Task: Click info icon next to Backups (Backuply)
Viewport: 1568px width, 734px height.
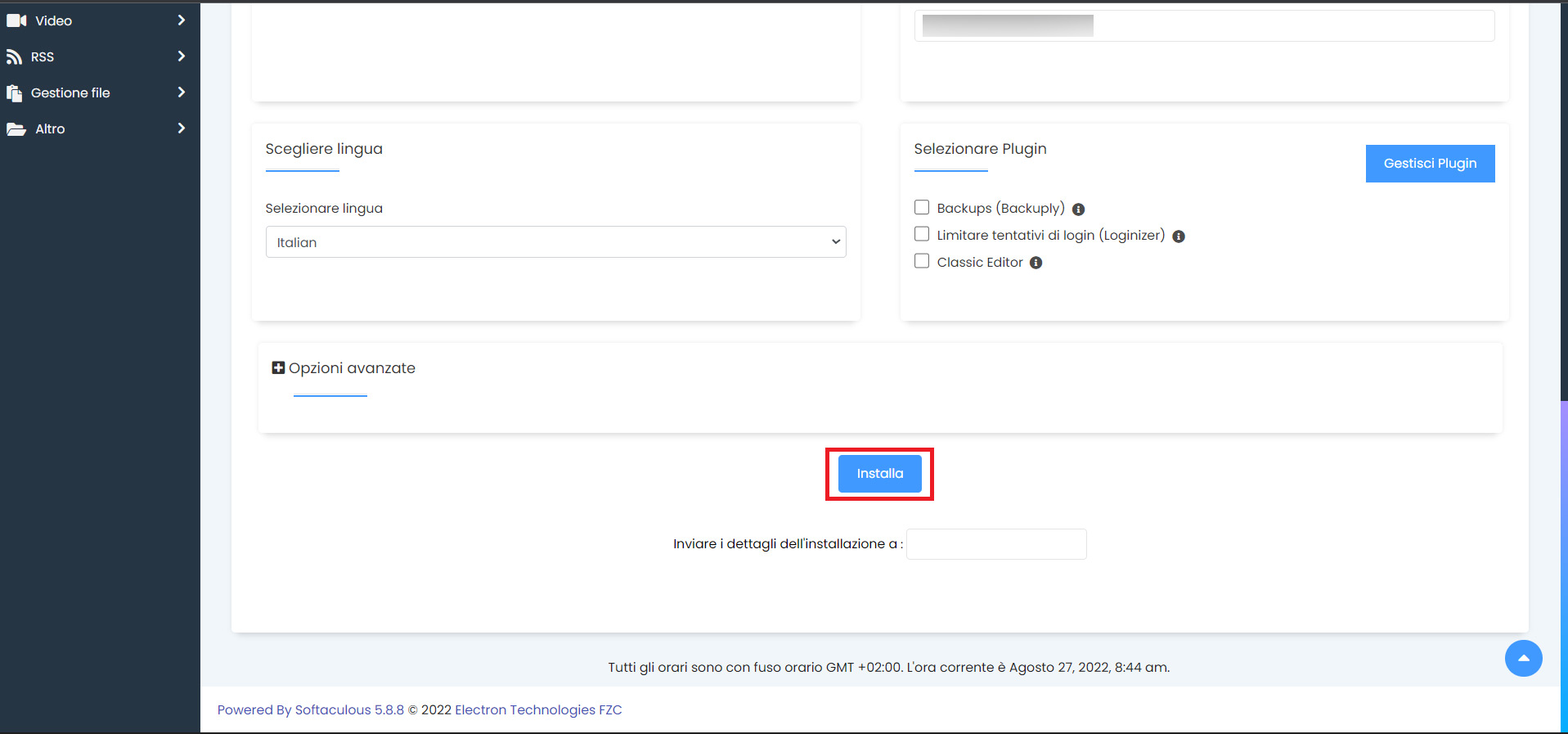Action: (1078, 209)
